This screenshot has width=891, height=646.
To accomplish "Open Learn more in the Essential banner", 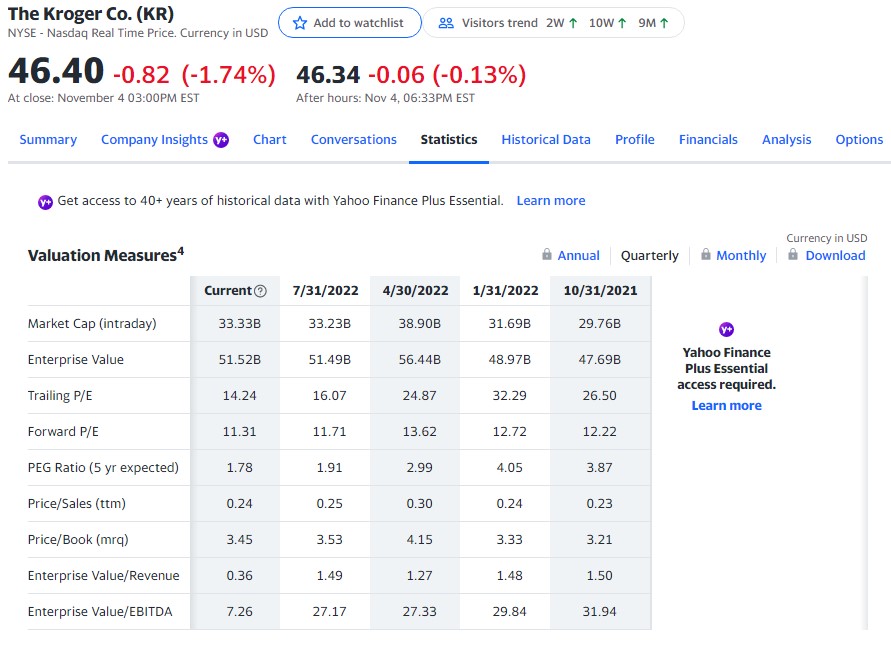I will [551, 201].
